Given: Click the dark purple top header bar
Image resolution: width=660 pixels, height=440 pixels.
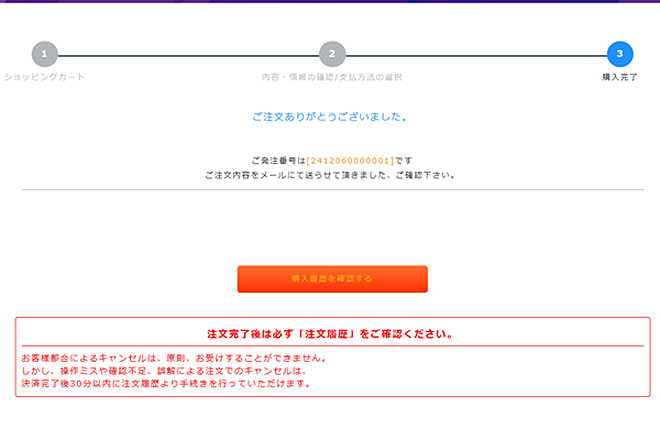Looking at the screenshot, I should coord(330,2).
